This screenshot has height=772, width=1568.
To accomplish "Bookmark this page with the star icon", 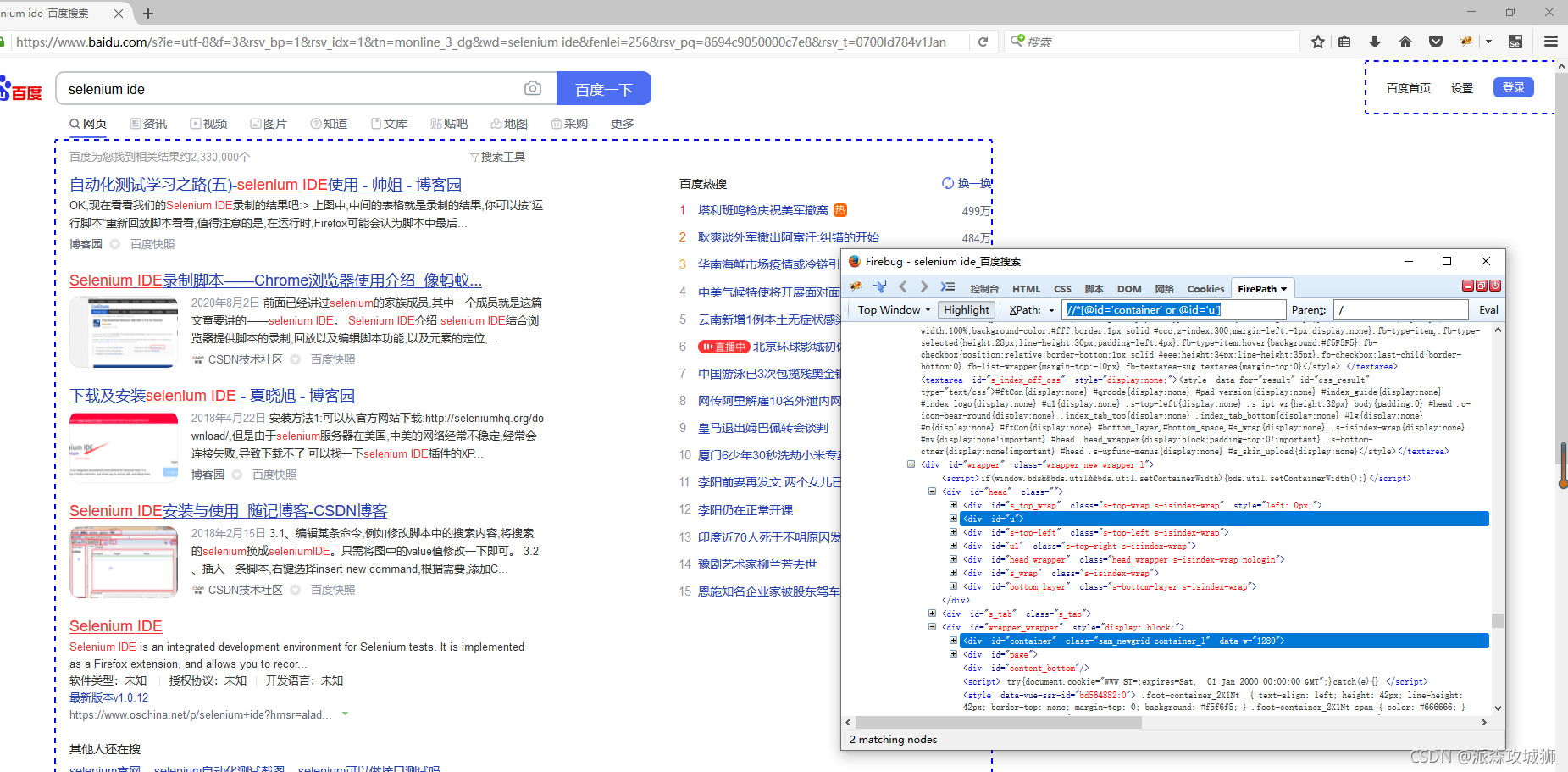I will tap(1318, 42).
